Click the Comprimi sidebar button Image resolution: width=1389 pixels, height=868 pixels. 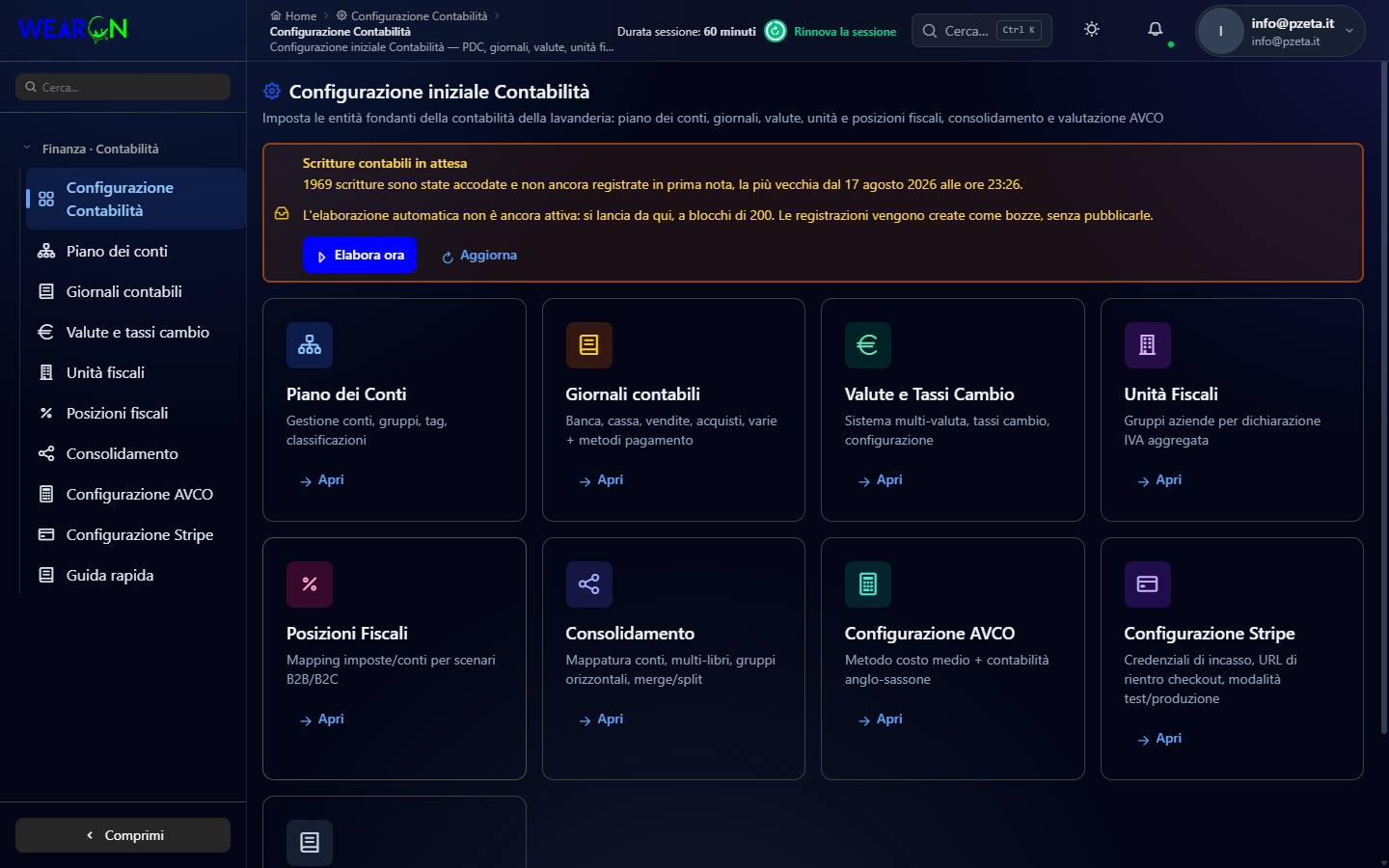coord(123,835)
